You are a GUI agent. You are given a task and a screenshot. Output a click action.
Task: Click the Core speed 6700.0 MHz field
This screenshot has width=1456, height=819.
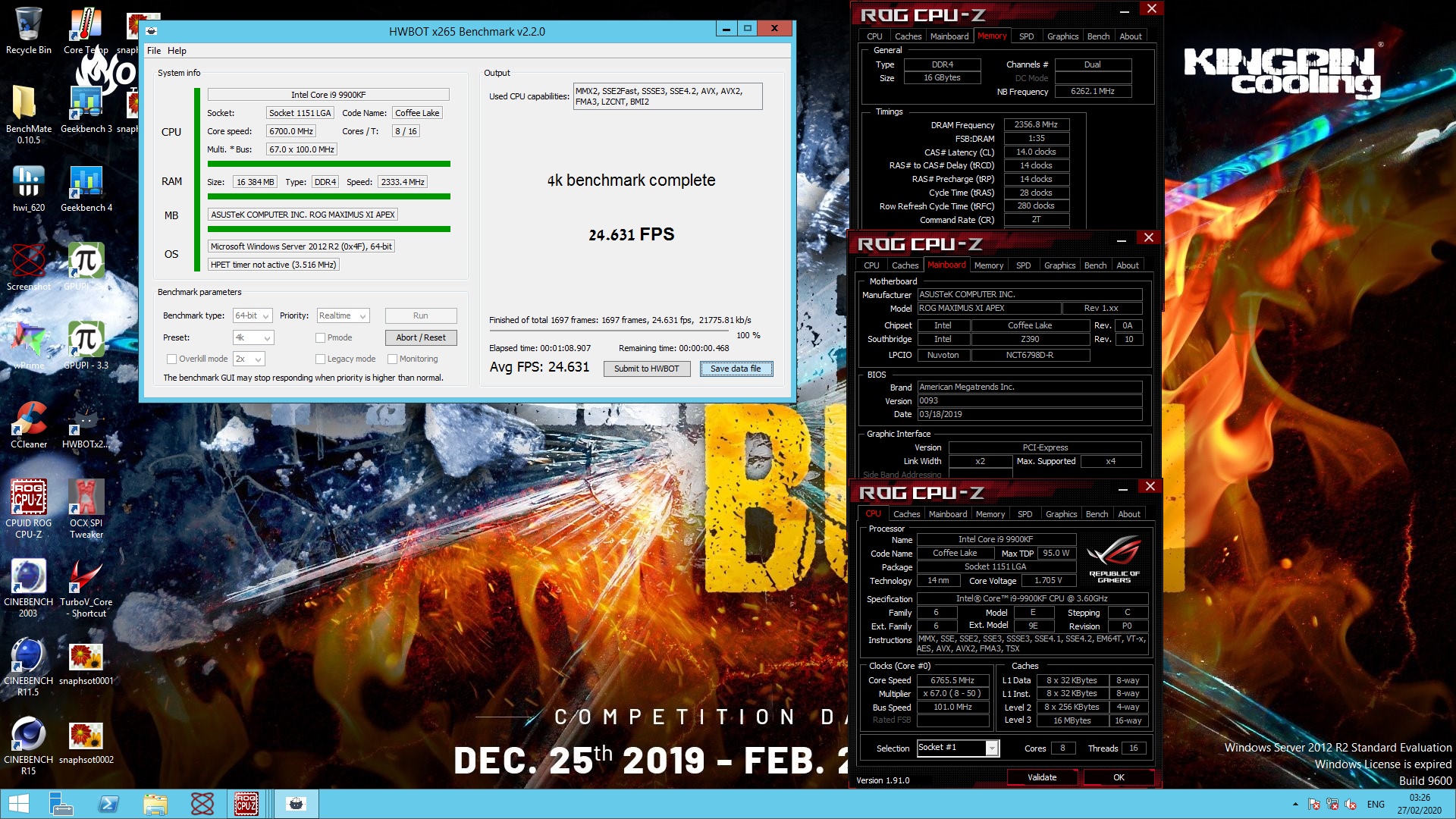291,131
